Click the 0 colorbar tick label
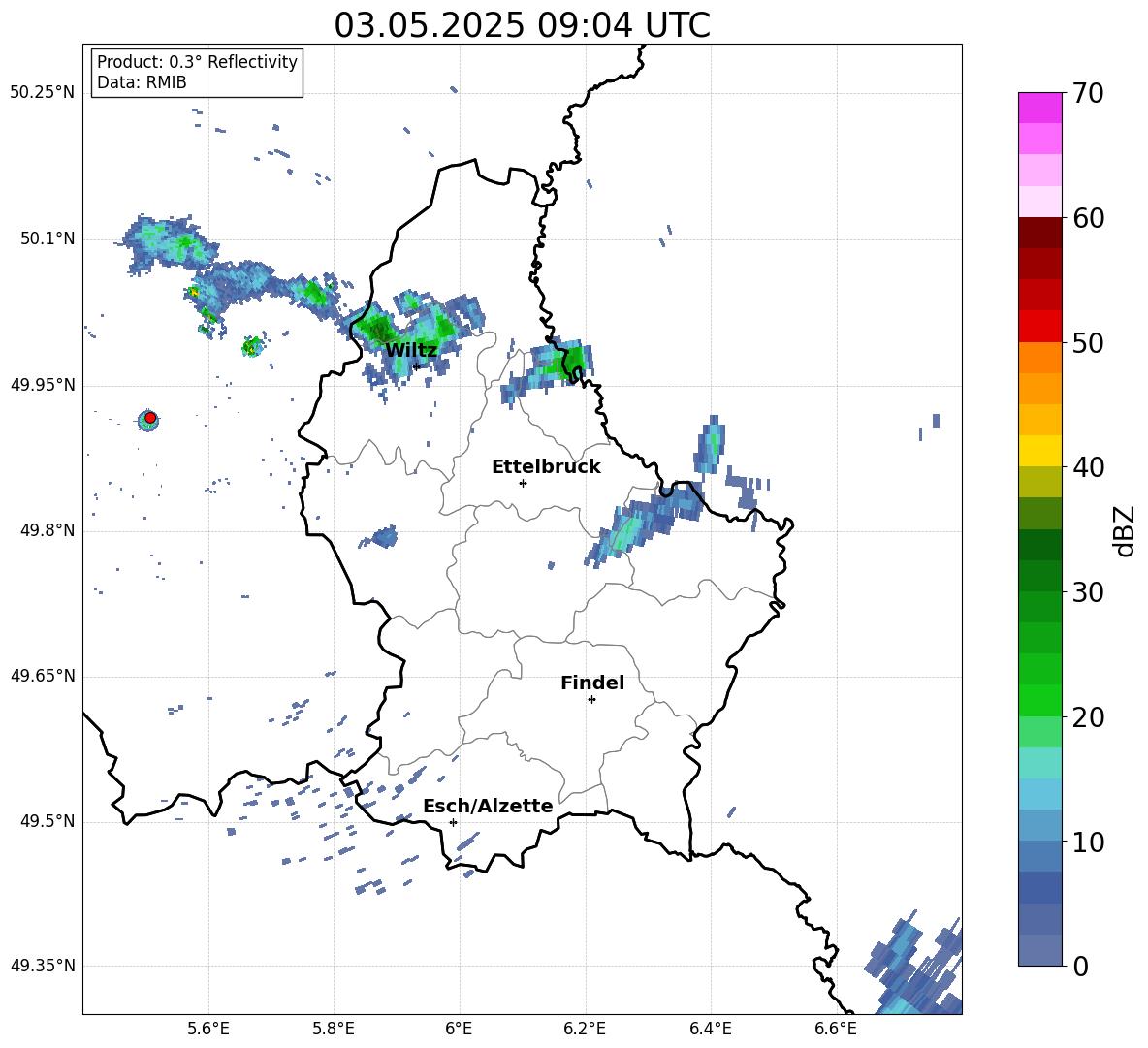Viewport: 1148px width, 1048px height. 1081,967
